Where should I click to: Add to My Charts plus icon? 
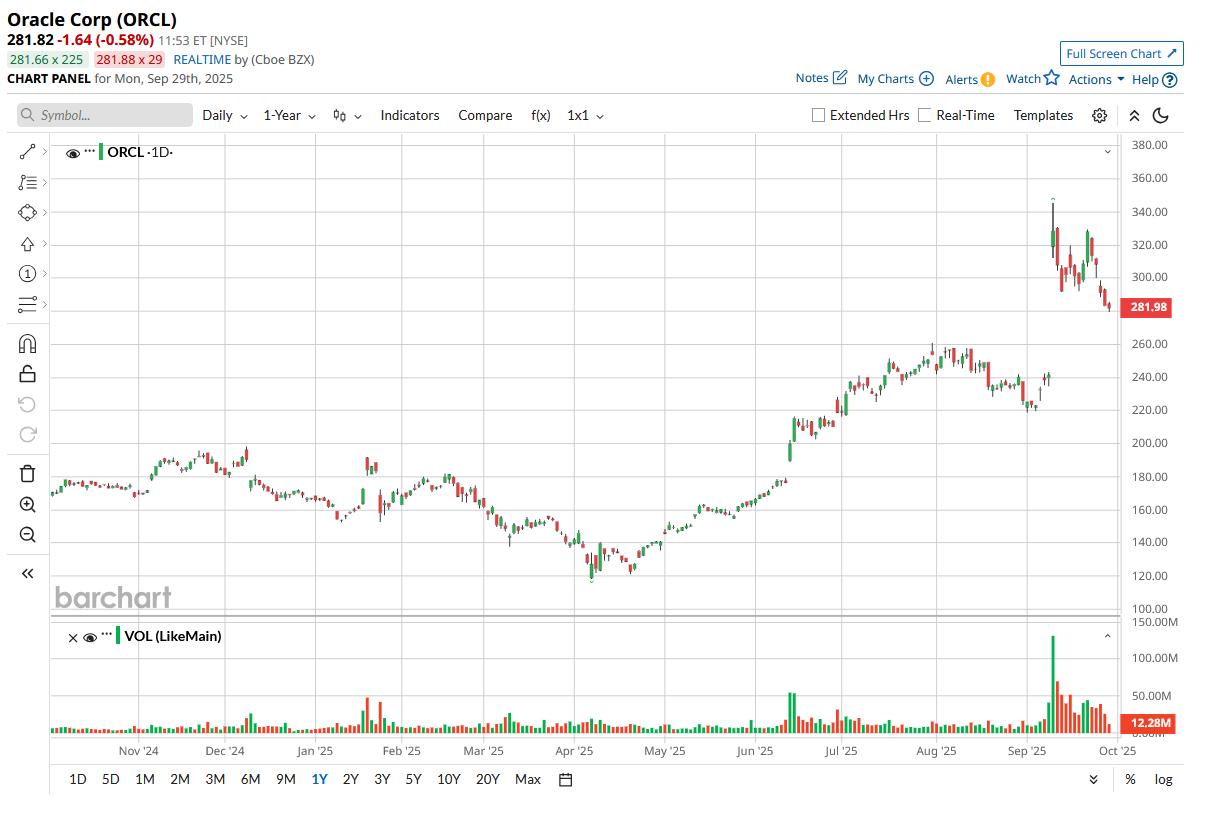(926, 78)
